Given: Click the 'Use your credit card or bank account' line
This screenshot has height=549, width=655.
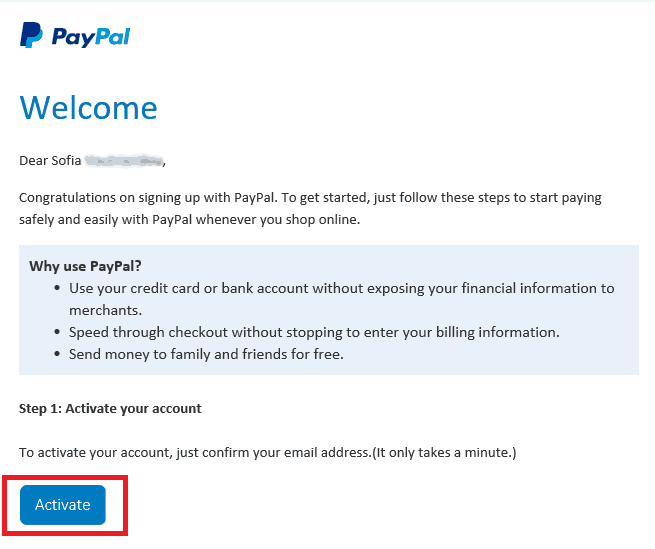Looking at the screenshot, I should pos(341,288).
